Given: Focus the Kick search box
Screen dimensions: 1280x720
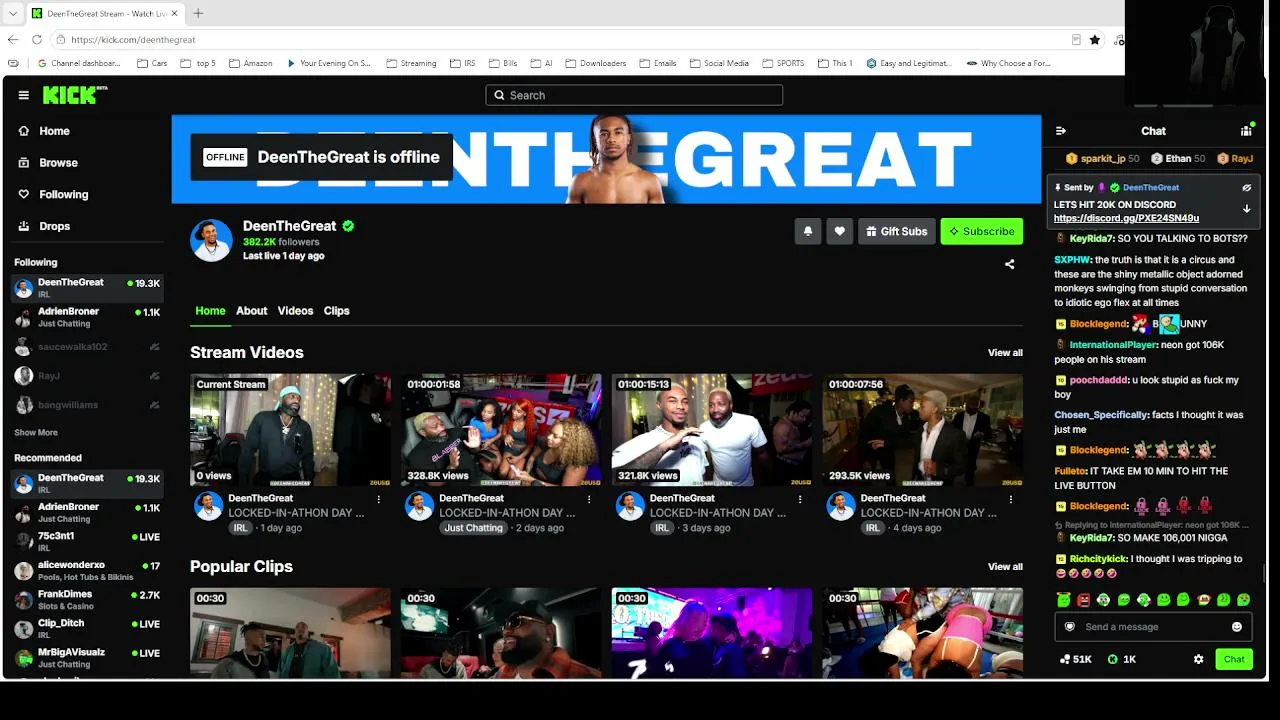Looking at the screenshot, I should (634, 95).
